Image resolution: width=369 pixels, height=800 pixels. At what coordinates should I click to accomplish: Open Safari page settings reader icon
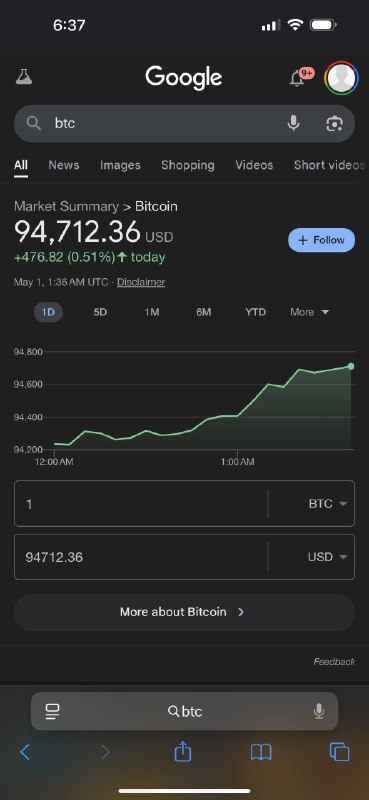click(x=52, y=711)
